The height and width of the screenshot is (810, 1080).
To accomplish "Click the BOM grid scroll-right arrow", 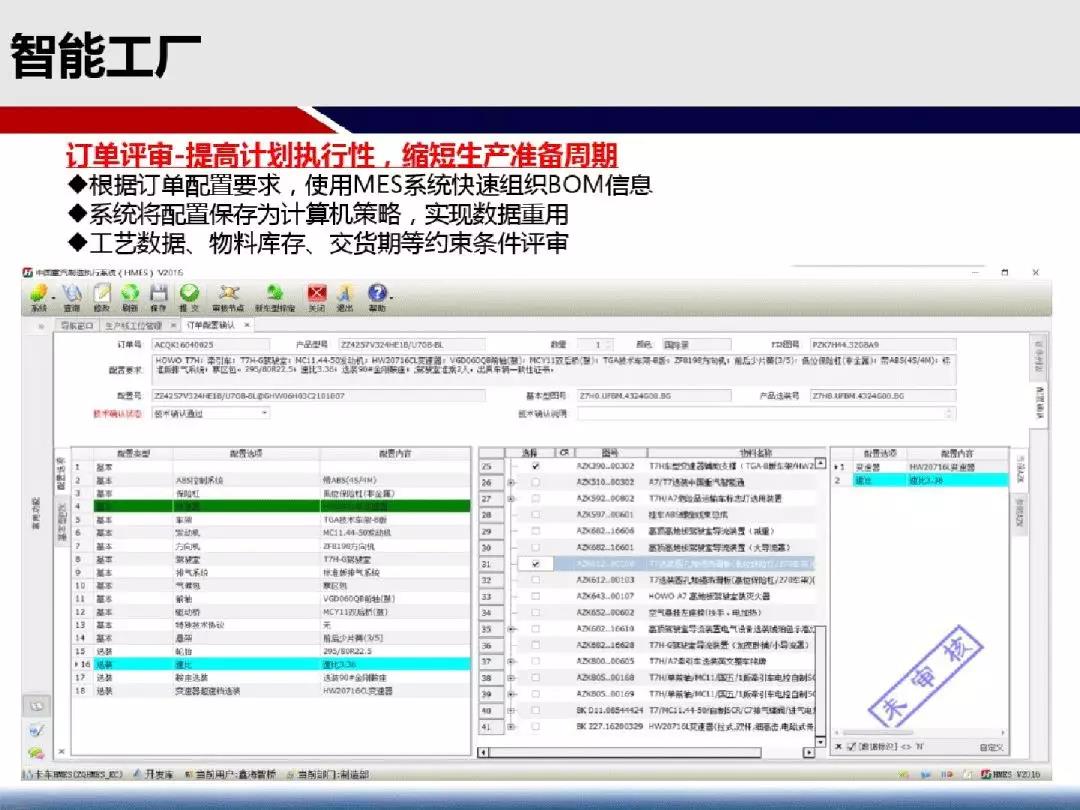I will (808, 753).
